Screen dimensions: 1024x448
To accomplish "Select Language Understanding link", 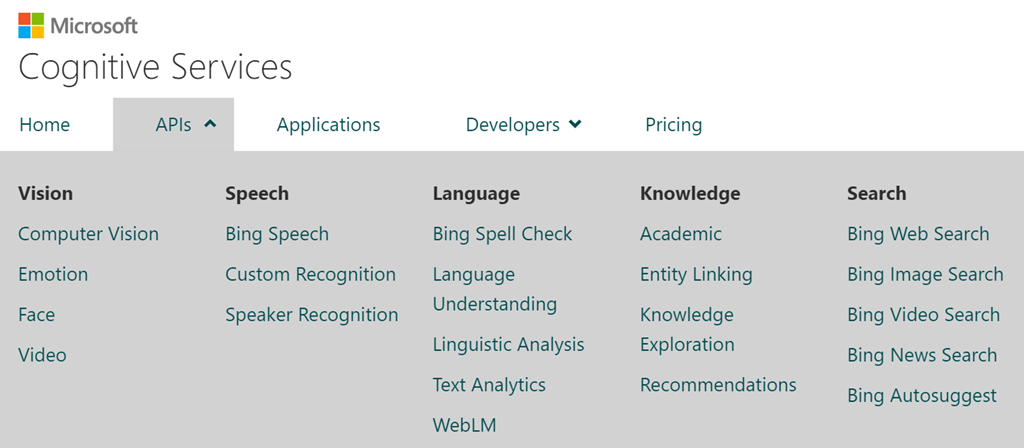I will (x=494, y=289).
